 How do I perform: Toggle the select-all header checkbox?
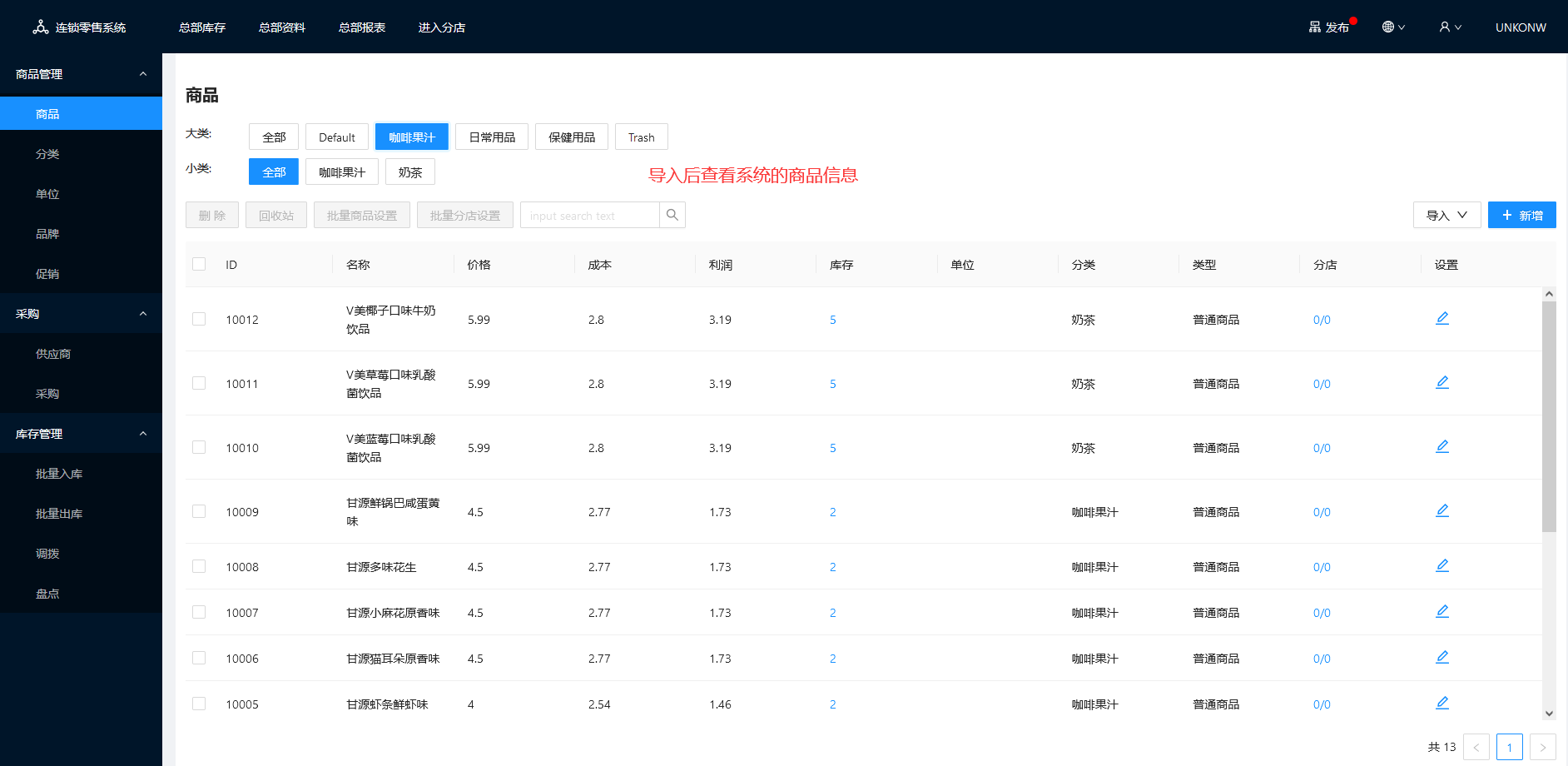point(199,264)
